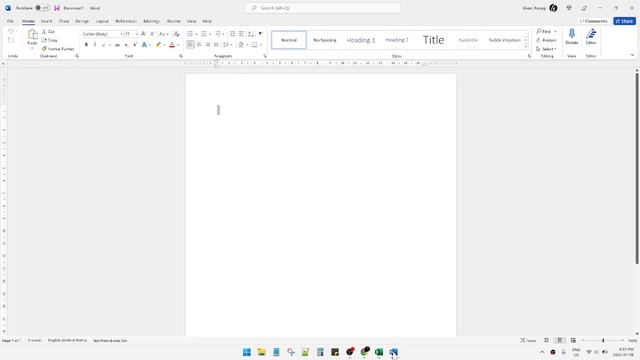Open the Focus mode in status bar
The width and height of the screenshot is (640, 360).
(x=528, y=340)
